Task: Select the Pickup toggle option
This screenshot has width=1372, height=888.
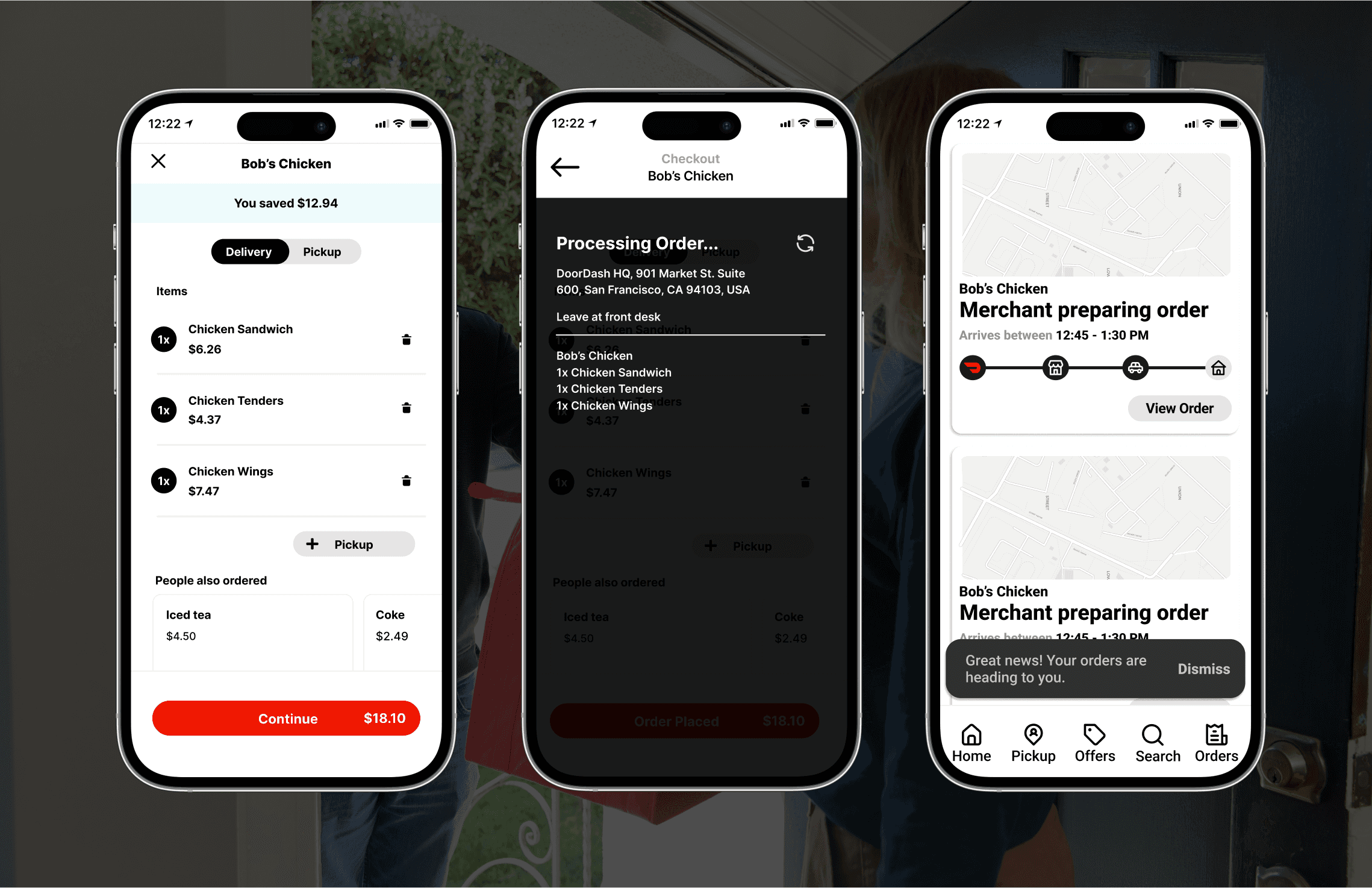Action: [x=321, y=251]
